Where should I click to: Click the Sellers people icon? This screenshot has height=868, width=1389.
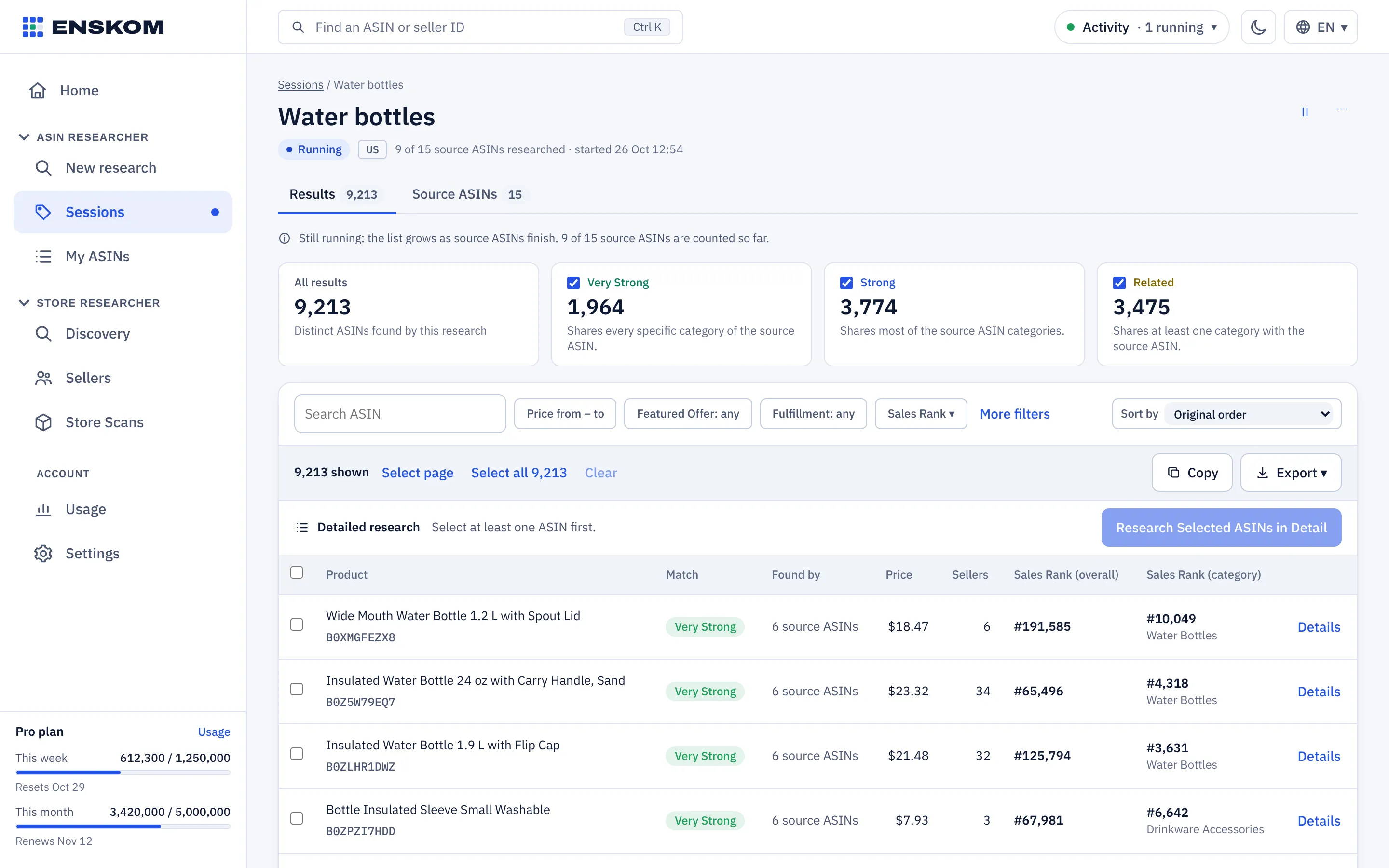[x=43, y=379]
